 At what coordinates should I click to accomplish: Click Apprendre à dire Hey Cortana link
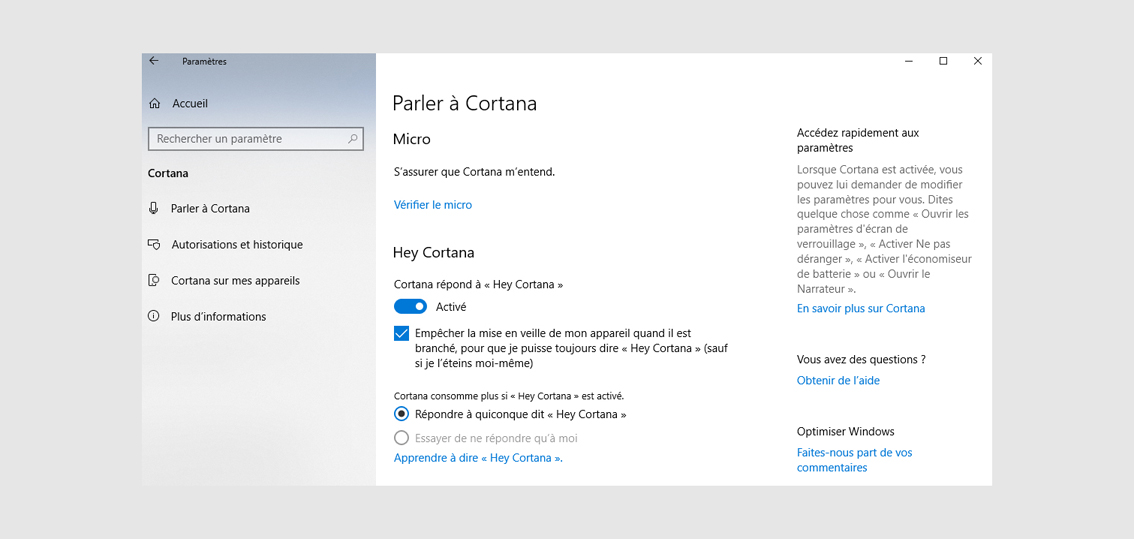(478, 458)
